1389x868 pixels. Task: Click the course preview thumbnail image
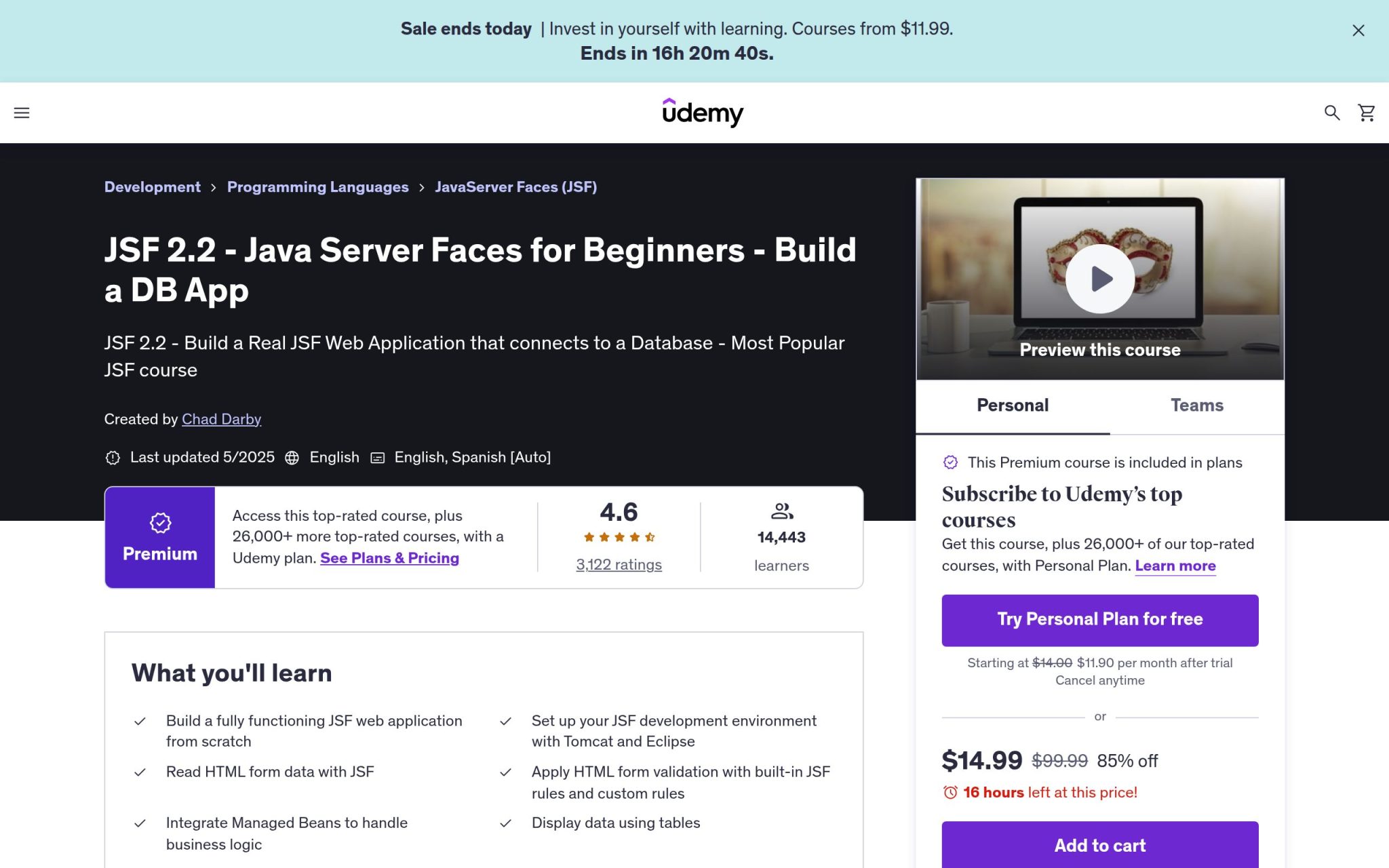coord(1100,279)
